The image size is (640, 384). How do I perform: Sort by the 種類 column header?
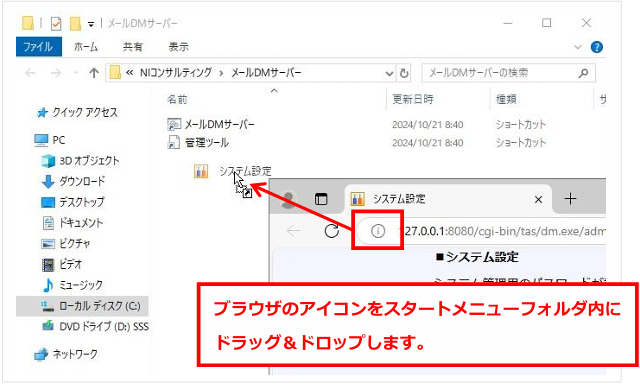coord(506,99)
